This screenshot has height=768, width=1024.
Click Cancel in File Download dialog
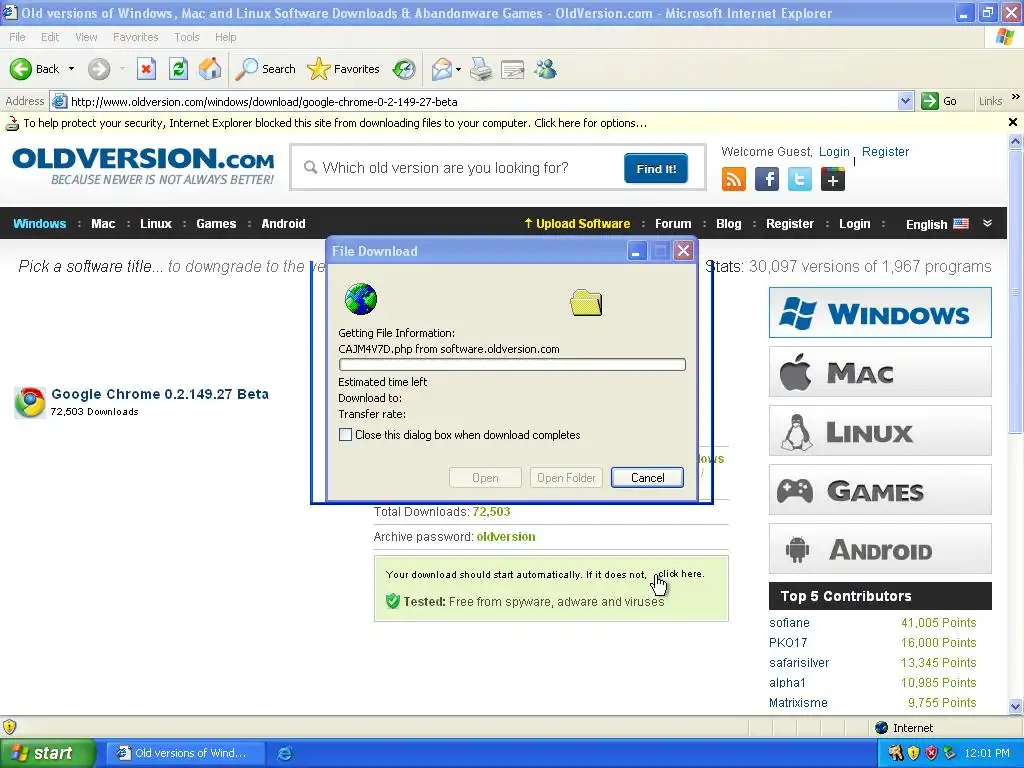click(647, 477)
